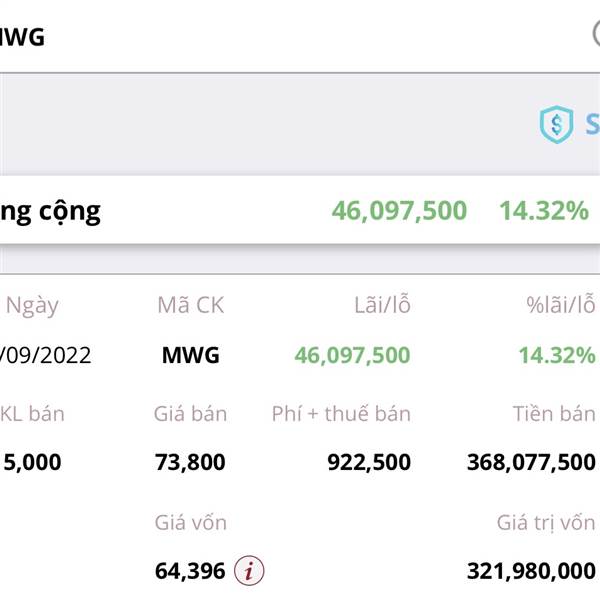The height and width of the screenshot is (600, 600).
Task: Select the Giá vốn value 64,396
Action: click(x=190, y=571)
